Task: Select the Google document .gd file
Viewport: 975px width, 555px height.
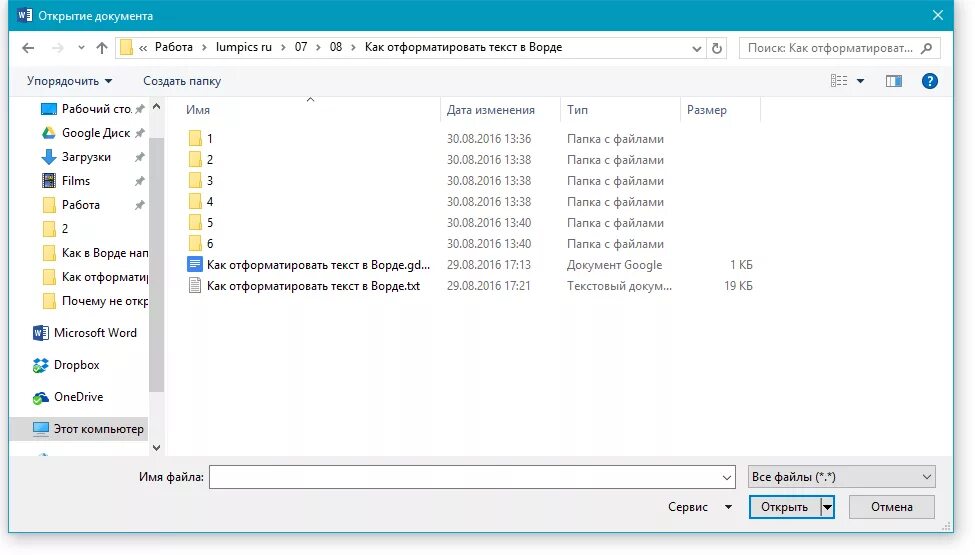Action: (x=308, y=265)
